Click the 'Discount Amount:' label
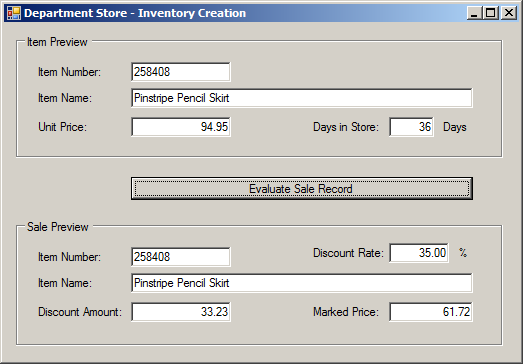The width and height of the screenshot is (523, 364). pyautogui.click(x=80, y=312)
